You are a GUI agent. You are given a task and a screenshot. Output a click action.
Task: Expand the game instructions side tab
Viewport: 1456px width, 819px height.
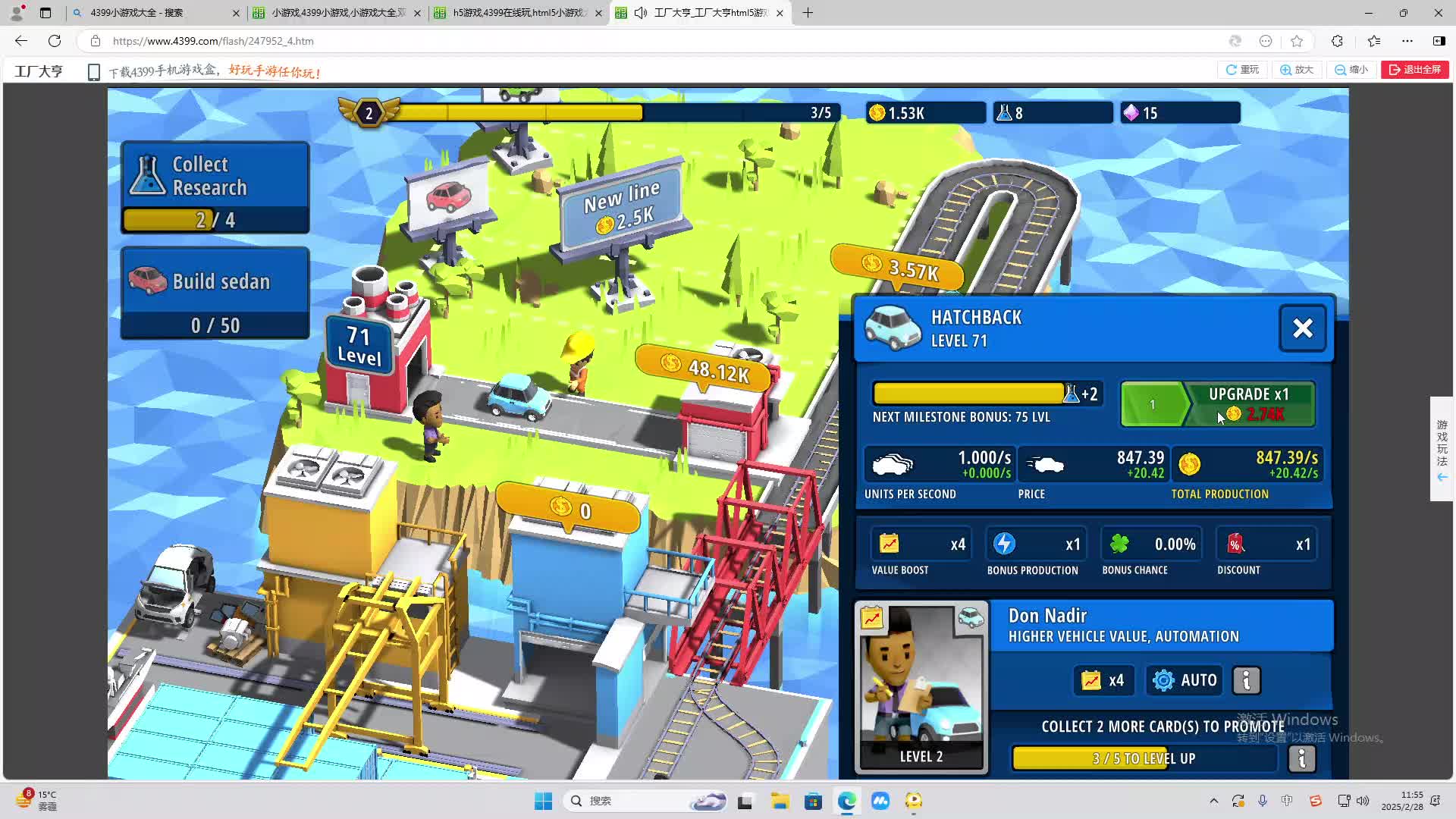click(1442, 448)
